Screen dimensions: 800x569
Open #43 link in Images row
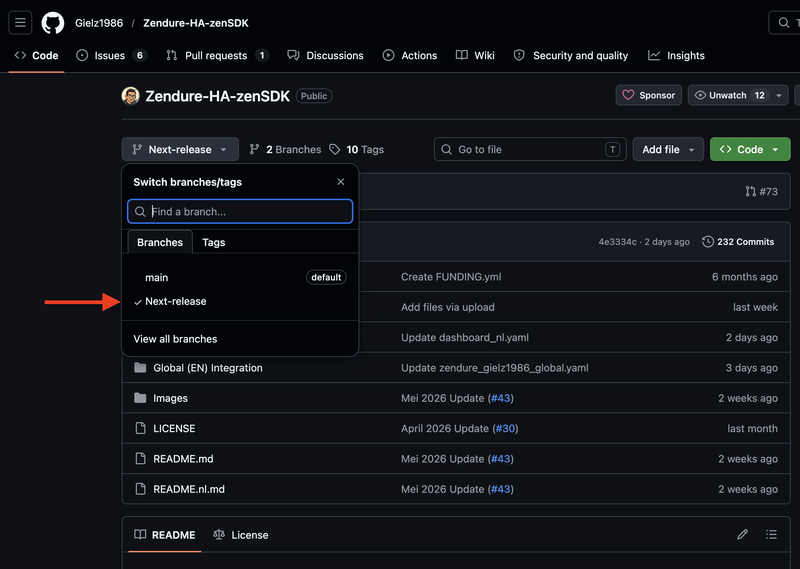[x=501, y=398]
